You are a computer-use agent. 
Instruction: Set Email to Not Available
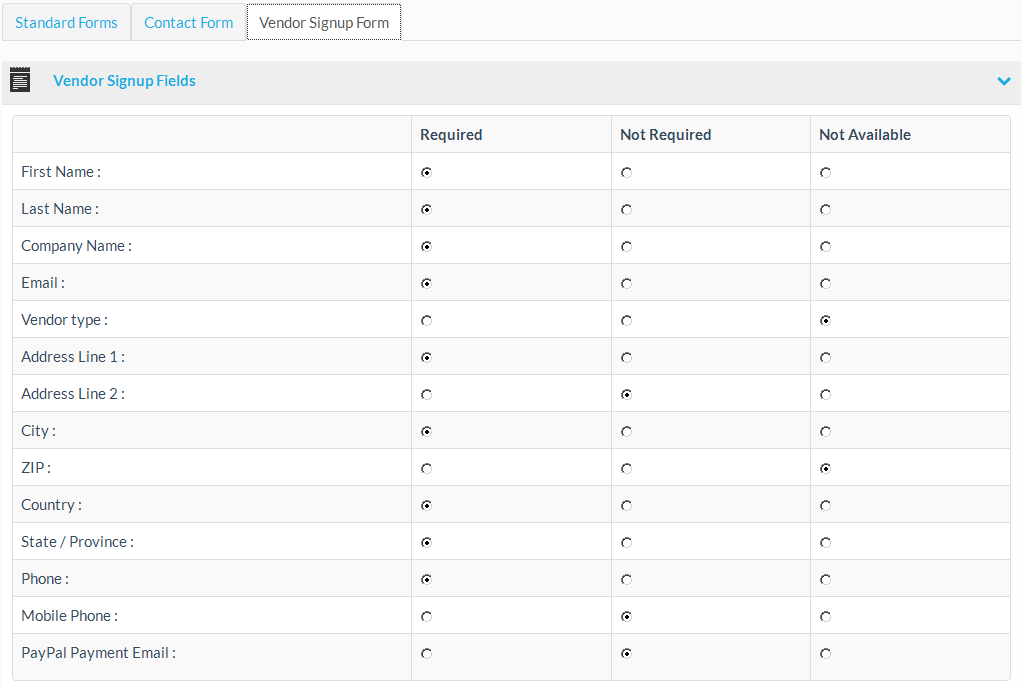[x=825, y=284]
